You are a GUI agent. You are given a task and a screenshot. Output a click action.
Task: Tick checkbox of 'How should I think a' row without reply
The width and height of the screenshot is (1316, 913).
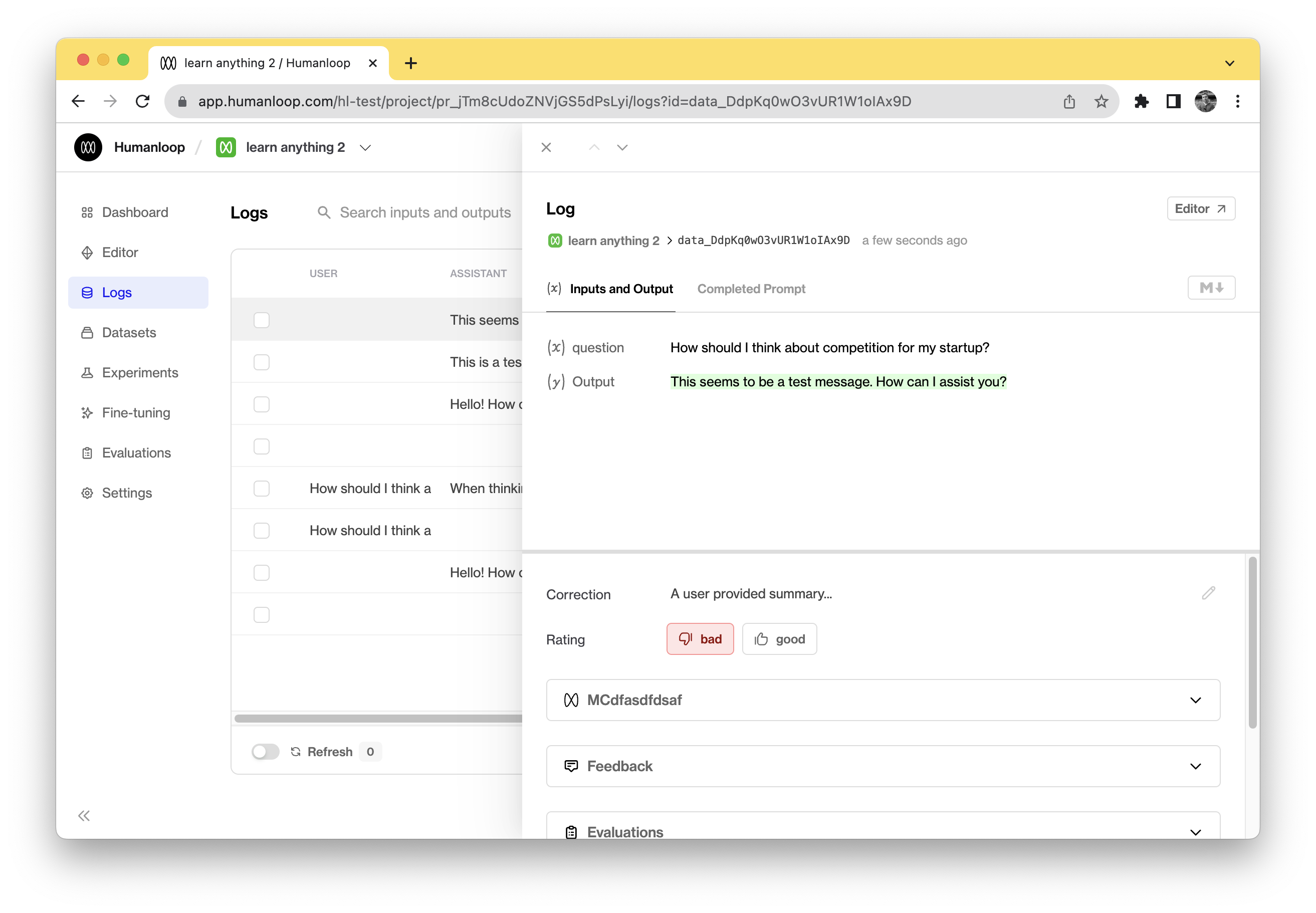tap(262, 530)
